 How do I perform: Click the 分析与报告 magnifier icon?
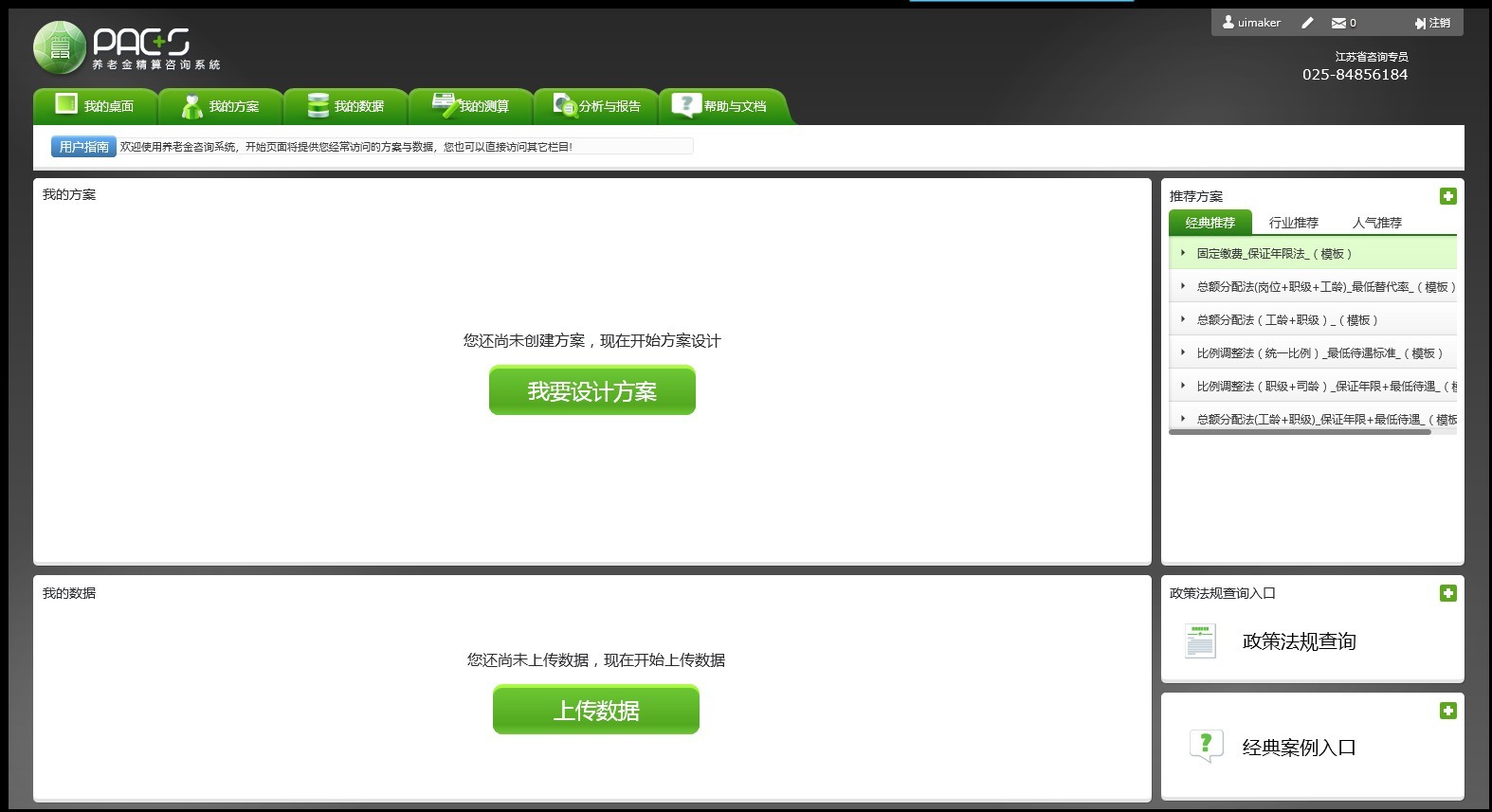tap(565, 104)
